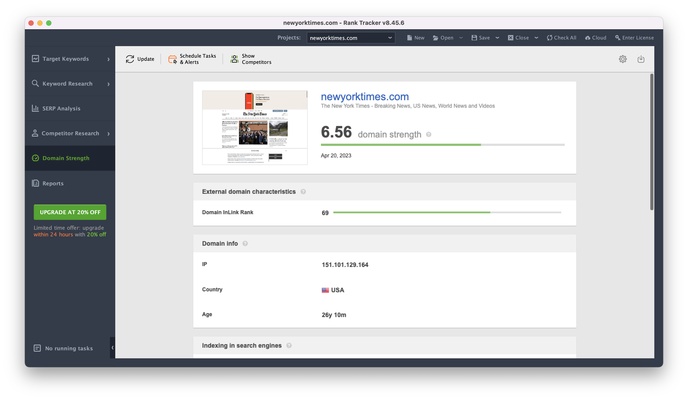Click the IP address 151.101.129.164
This screenshot has height=400, width=688.
(x=345, y=265)
